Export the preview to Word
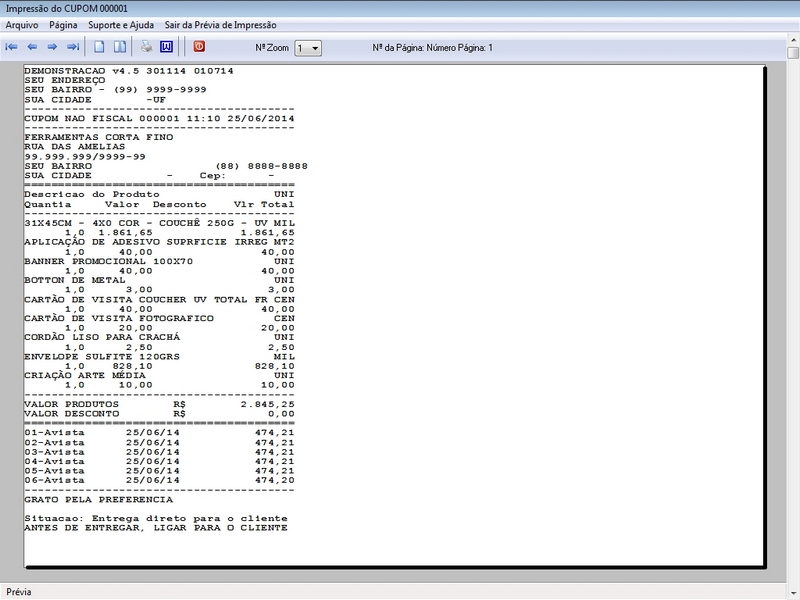The width and height of the screenshot is (800, 600). pos(166,47)
